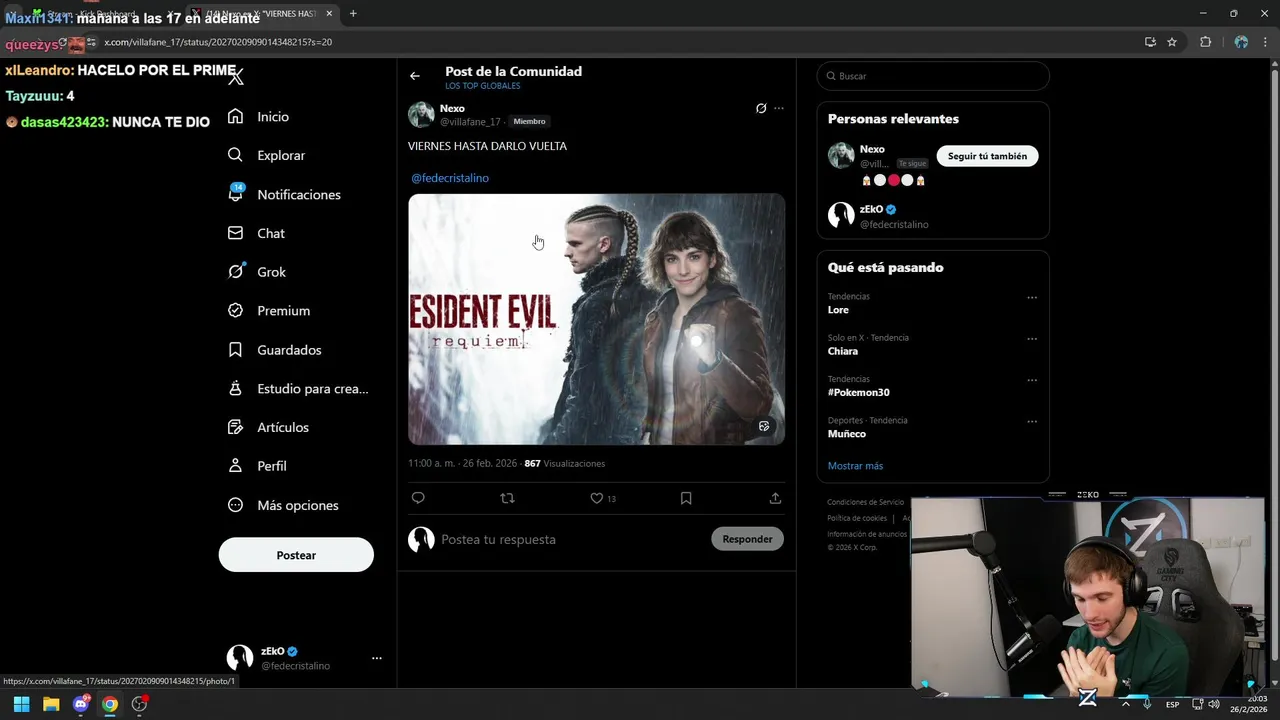Click Mostrar más under trends
The height and width of the screenshot is (720, 1280).
(855, 466)
